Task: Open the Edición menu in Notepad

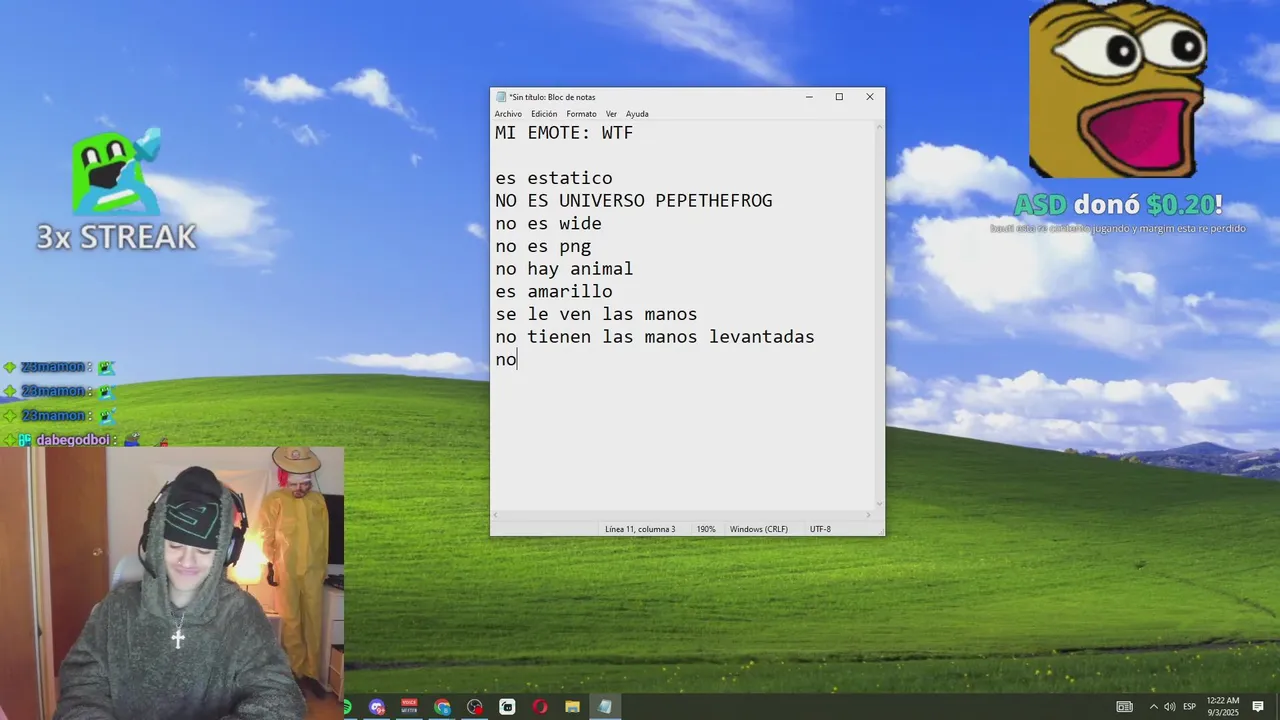Action: click(544, 114)
